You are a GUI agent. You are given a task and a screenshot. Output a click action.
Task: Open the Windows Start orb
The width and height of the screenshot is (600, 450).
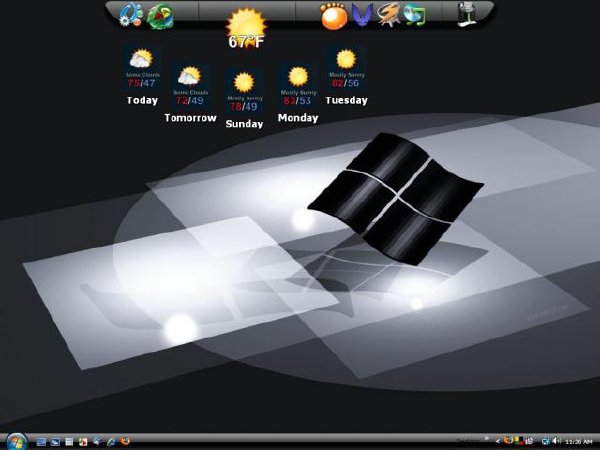[16, 442]
